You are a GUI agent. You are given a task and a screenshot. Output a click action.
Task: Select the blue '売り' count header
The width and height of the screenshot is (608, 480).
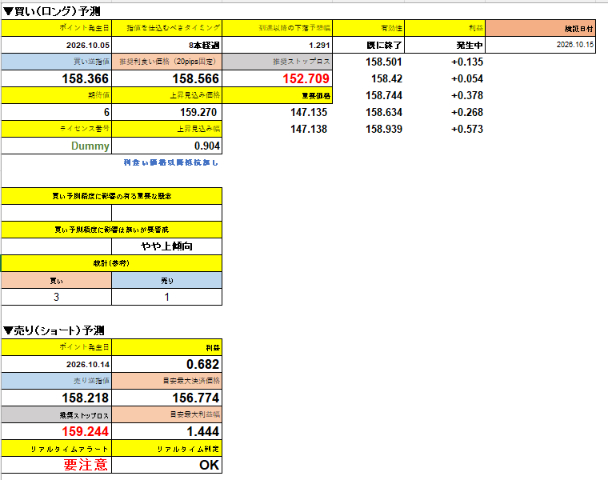tap(167, 280)
